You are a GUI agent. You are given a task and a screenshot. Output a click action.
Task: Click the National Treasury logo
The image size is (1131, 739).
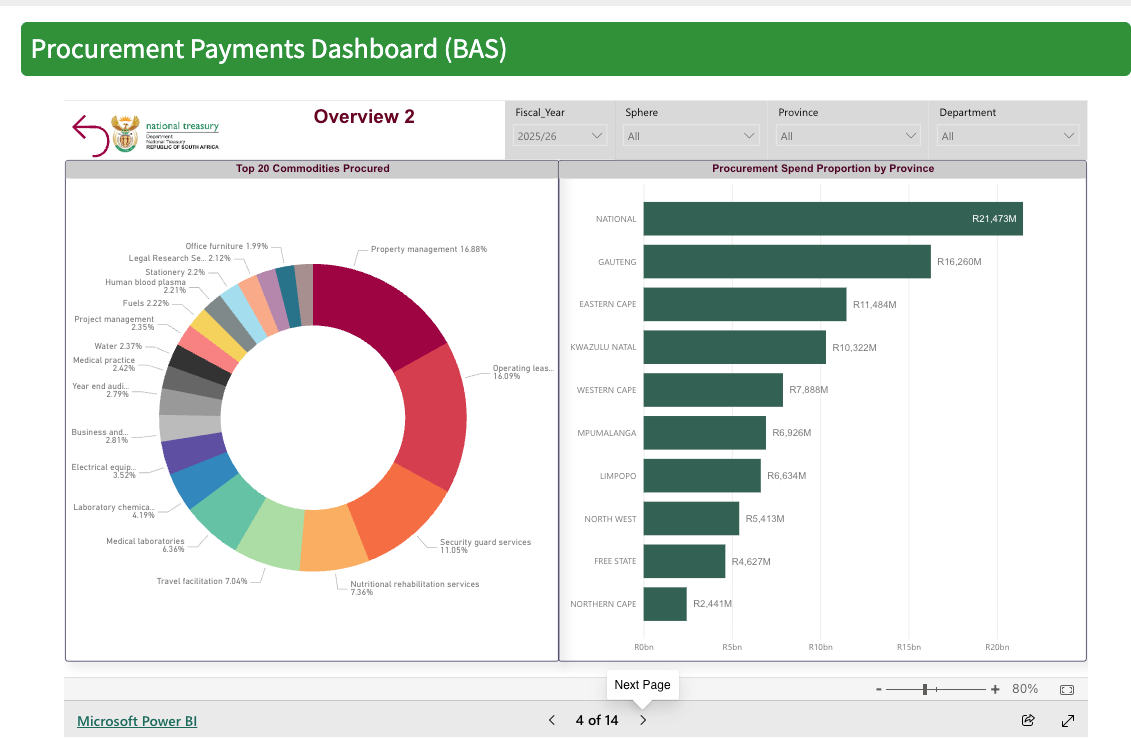(x=166, y=132)
